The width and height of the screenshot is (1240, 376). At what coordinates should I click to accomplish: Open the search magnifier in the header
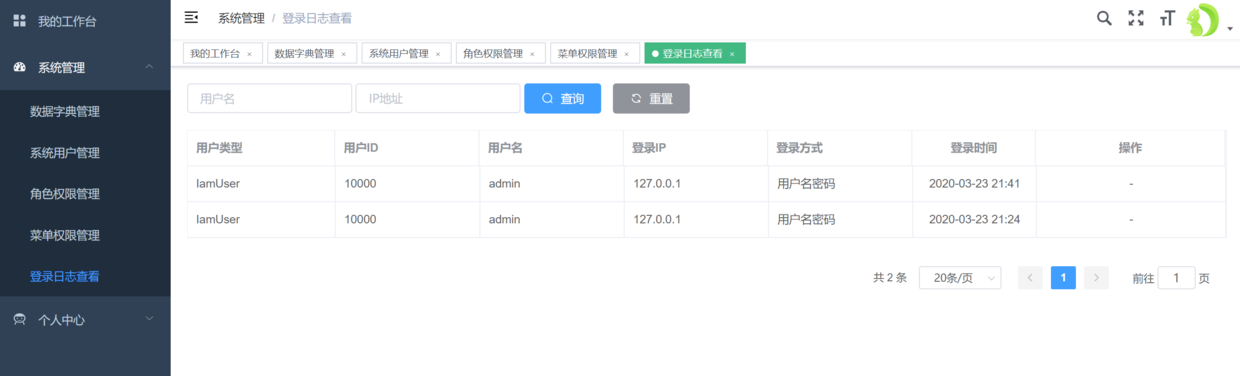1104,18
